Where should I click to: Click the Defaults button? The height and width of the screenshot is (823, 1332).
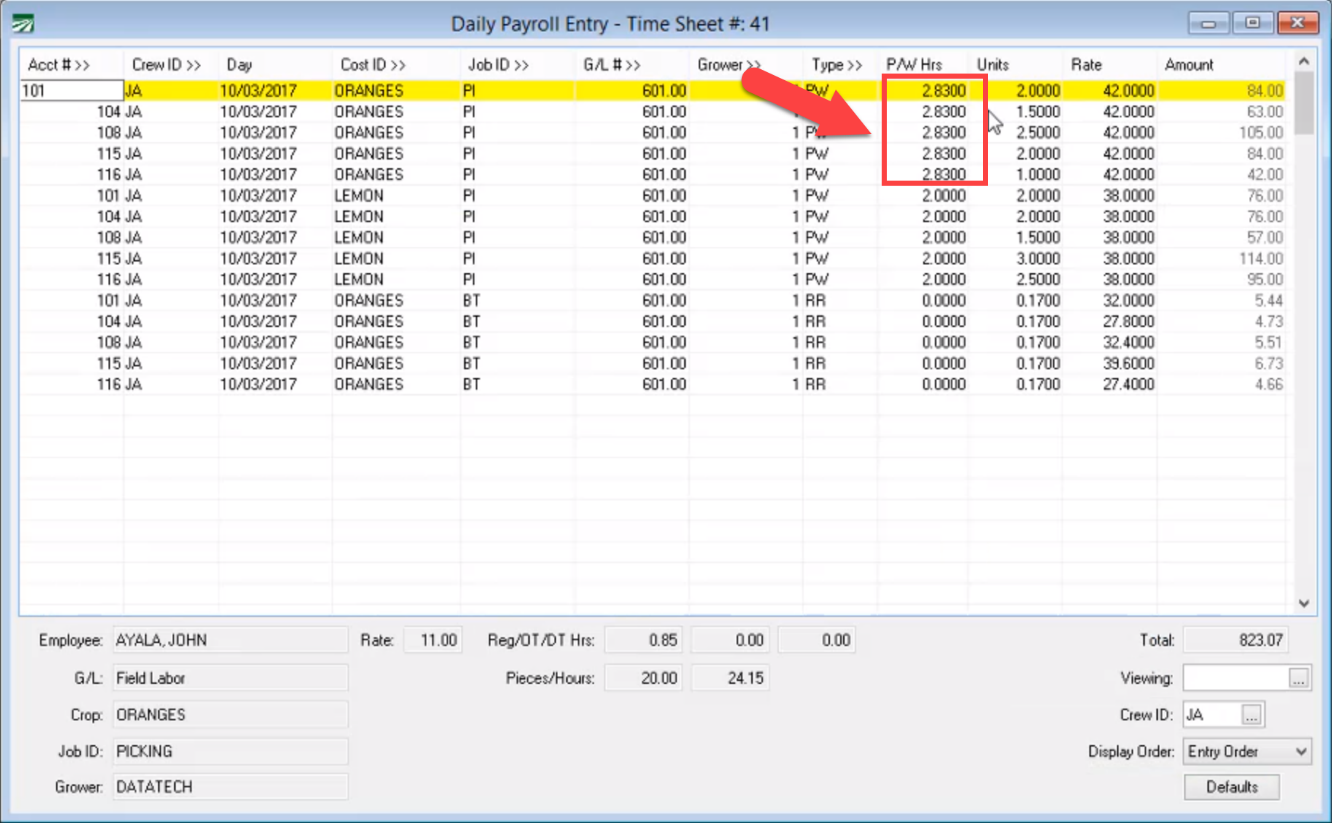click(1232, 787)
